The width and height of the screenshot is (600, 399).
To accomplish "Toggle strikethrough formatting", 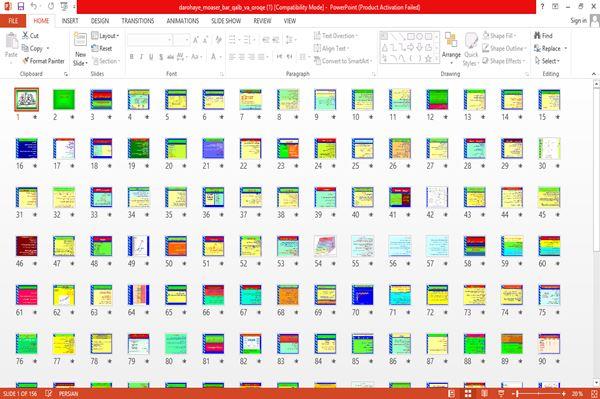I will [170, 57].
